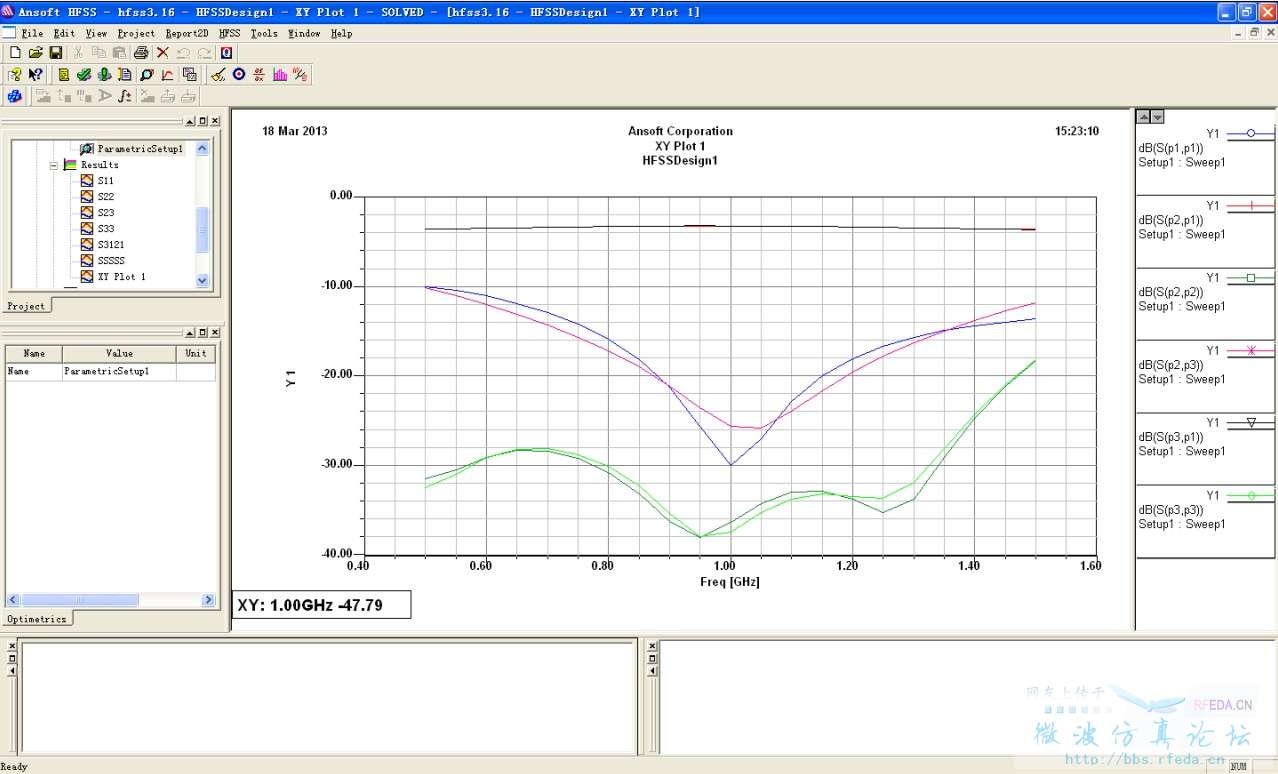Open the help topics question-mark icon
The height and width of the screenshot is (774, 1278).
pyautogui.click(x=14, y=75)
